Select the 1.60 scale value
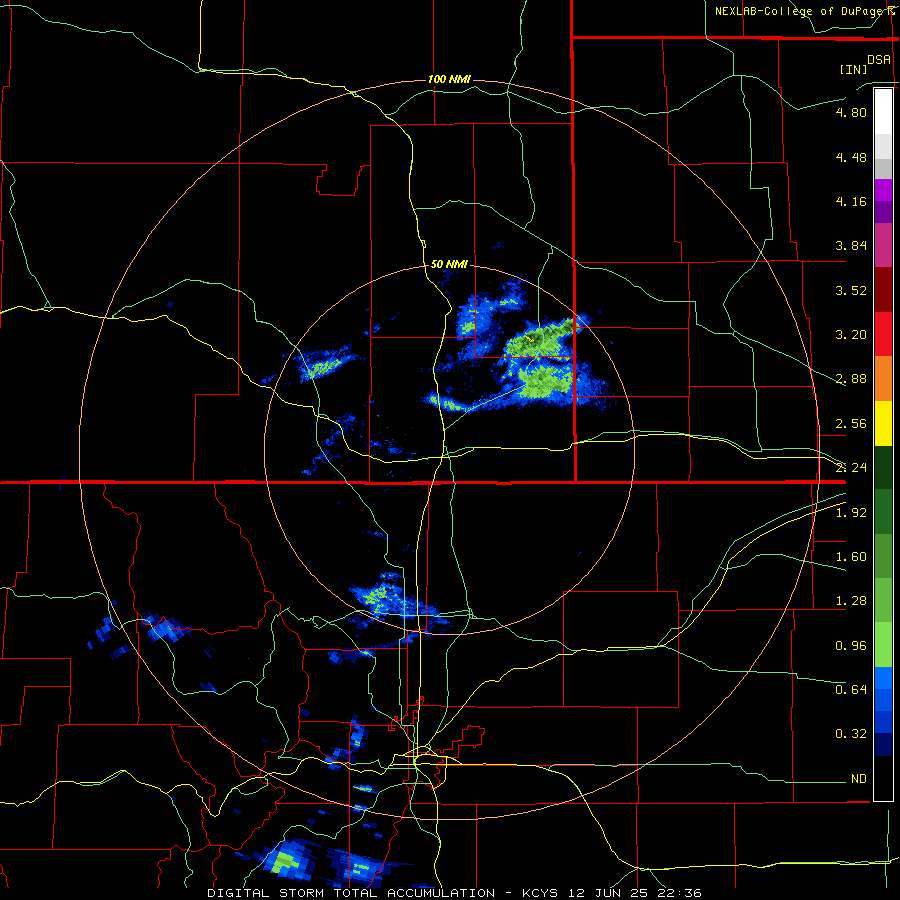The width and height of the screenshot is (900, 900). click(x=851, y=557)
